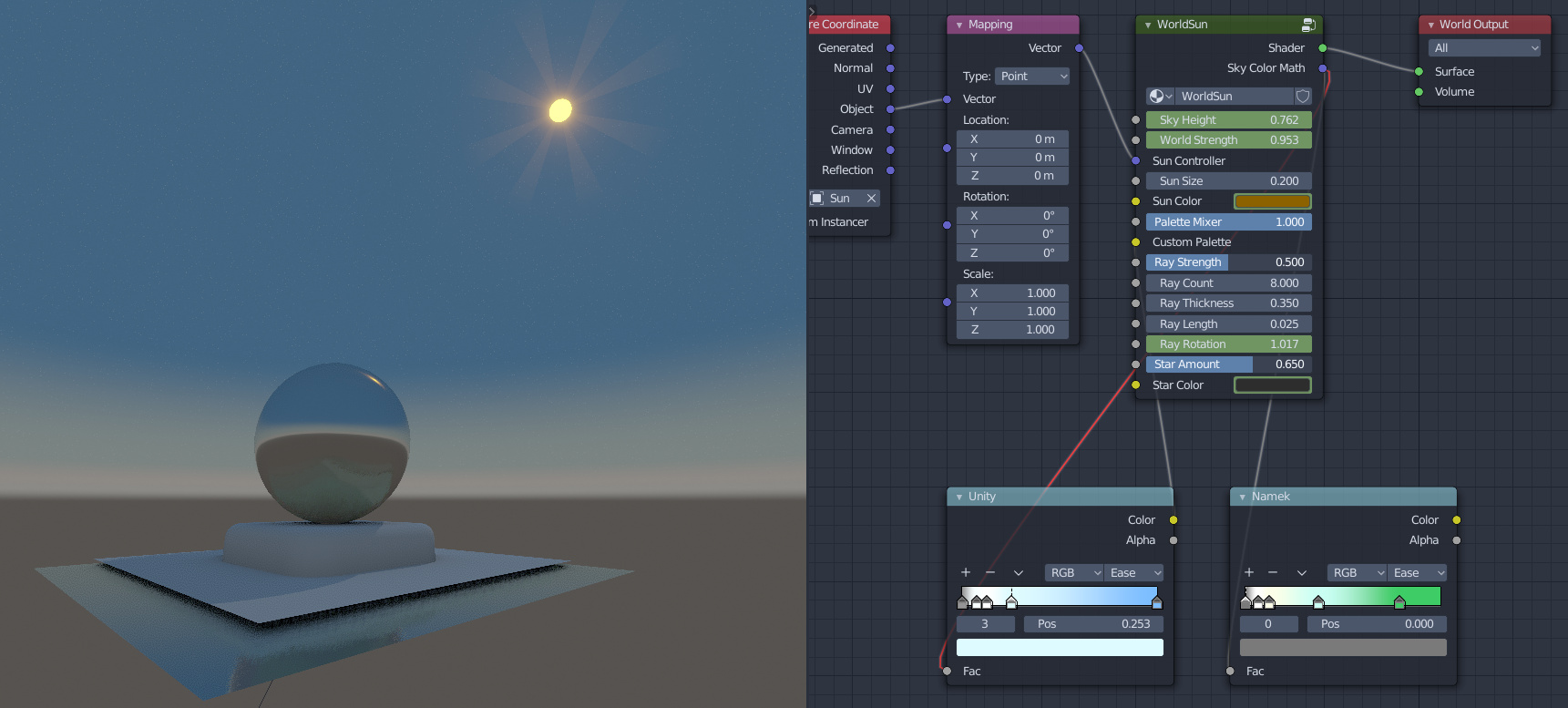The width and height of the screenshot is (1568, 708).
Task: Click the Unity stop color bar
Action: pyautogui.click(x=1060, y=648)
